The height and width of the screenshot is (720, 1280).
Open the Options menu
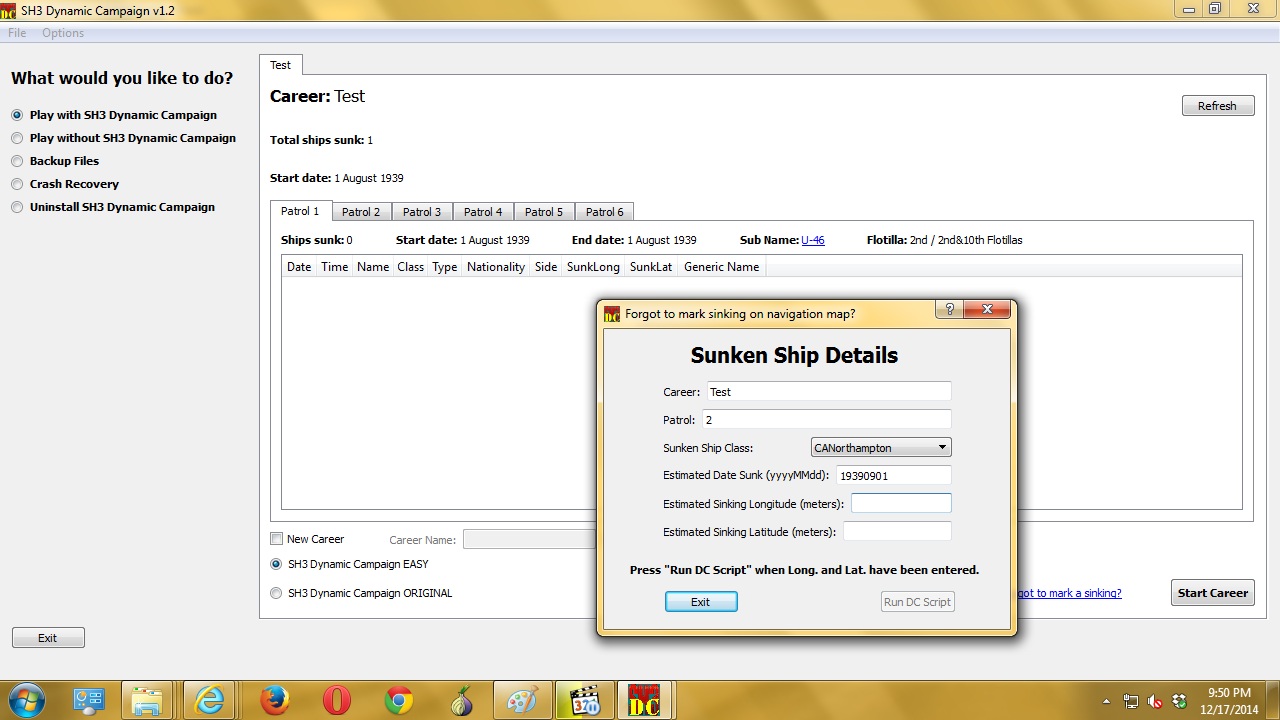(x=63, y=33)
